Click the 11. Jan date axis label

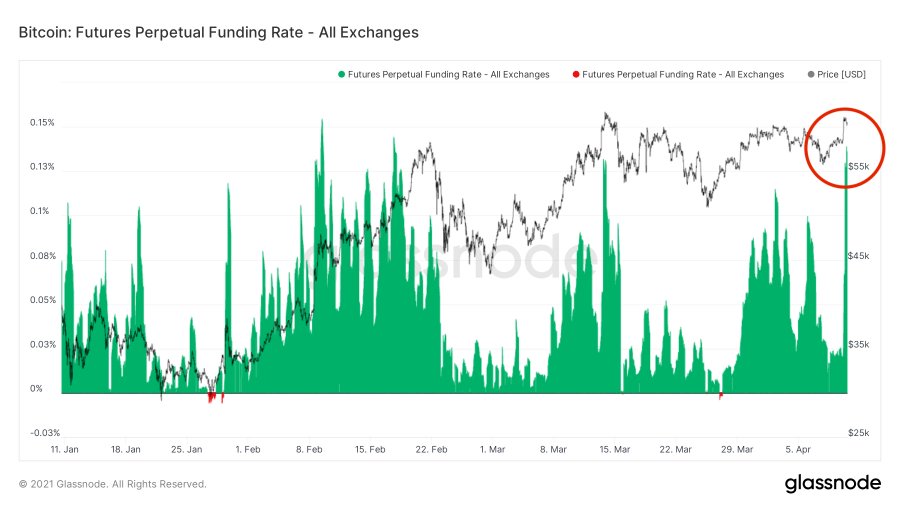pyautogui.click(x=64, y=450)
